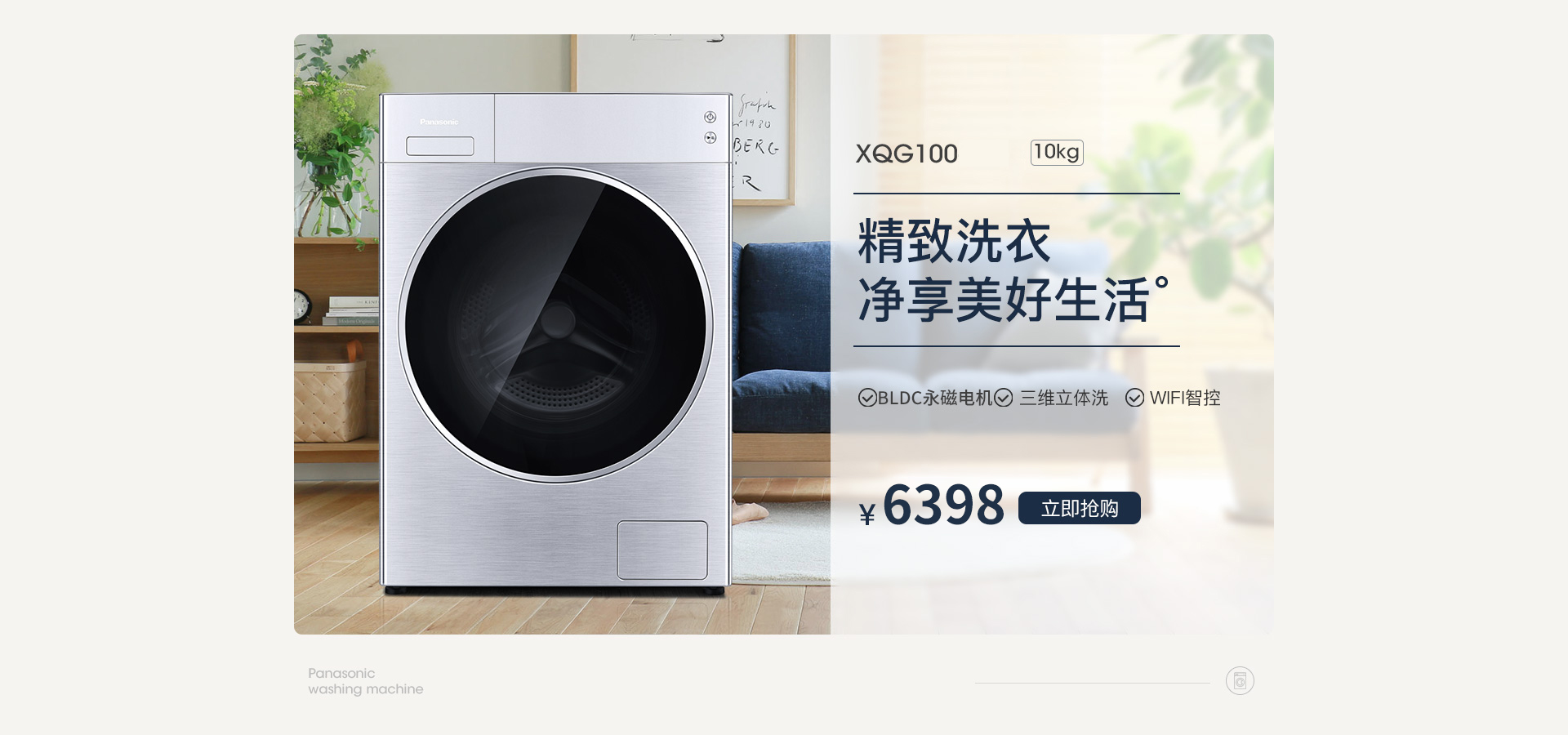Click the XQG100 model name
This screenshot has width=1568, height=735.
click(x=906, y=154)
